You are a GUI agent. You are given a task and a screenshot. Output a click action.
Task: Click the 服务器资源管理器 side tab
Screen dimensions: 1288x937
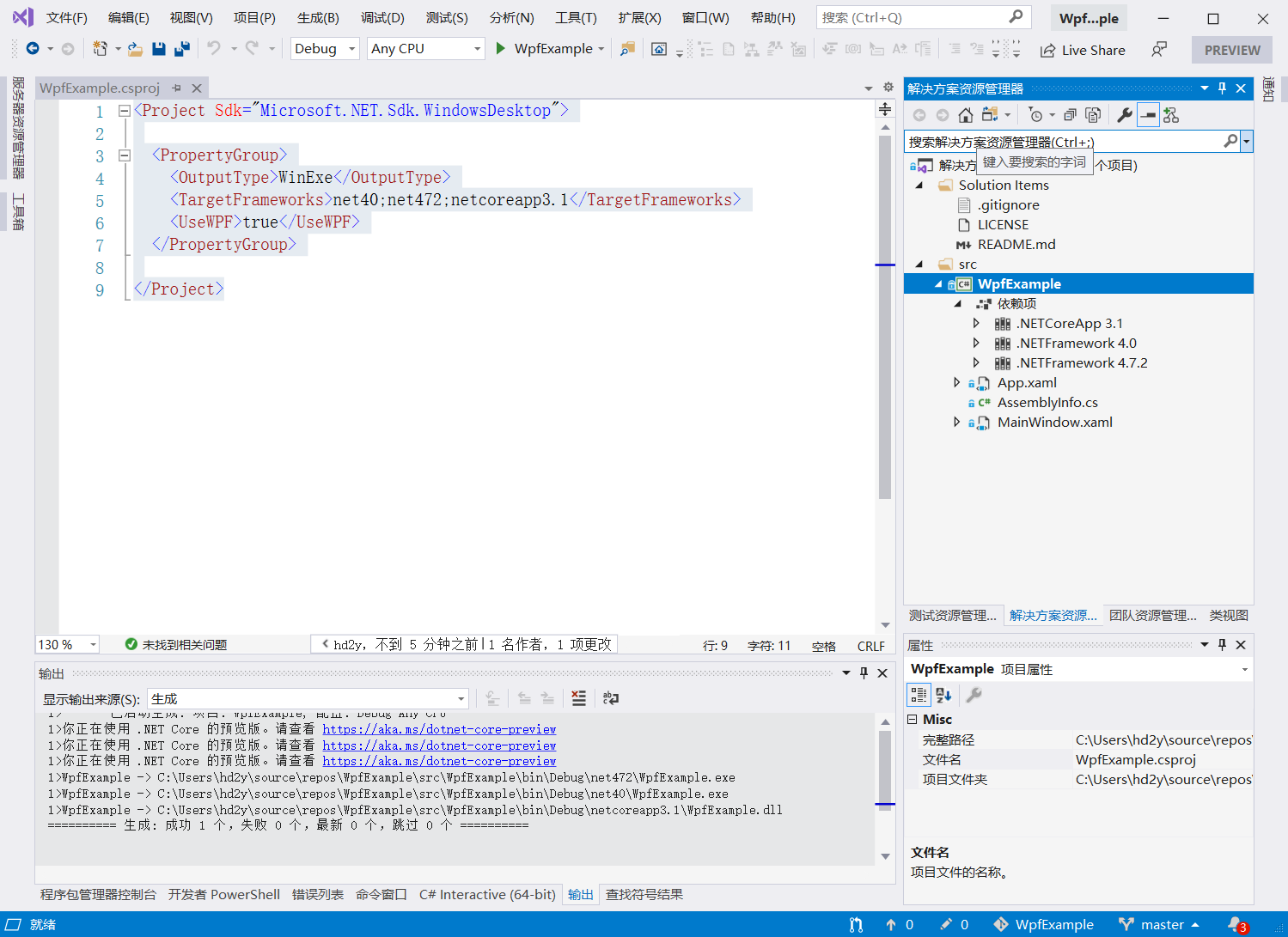[x=17, y=127]
